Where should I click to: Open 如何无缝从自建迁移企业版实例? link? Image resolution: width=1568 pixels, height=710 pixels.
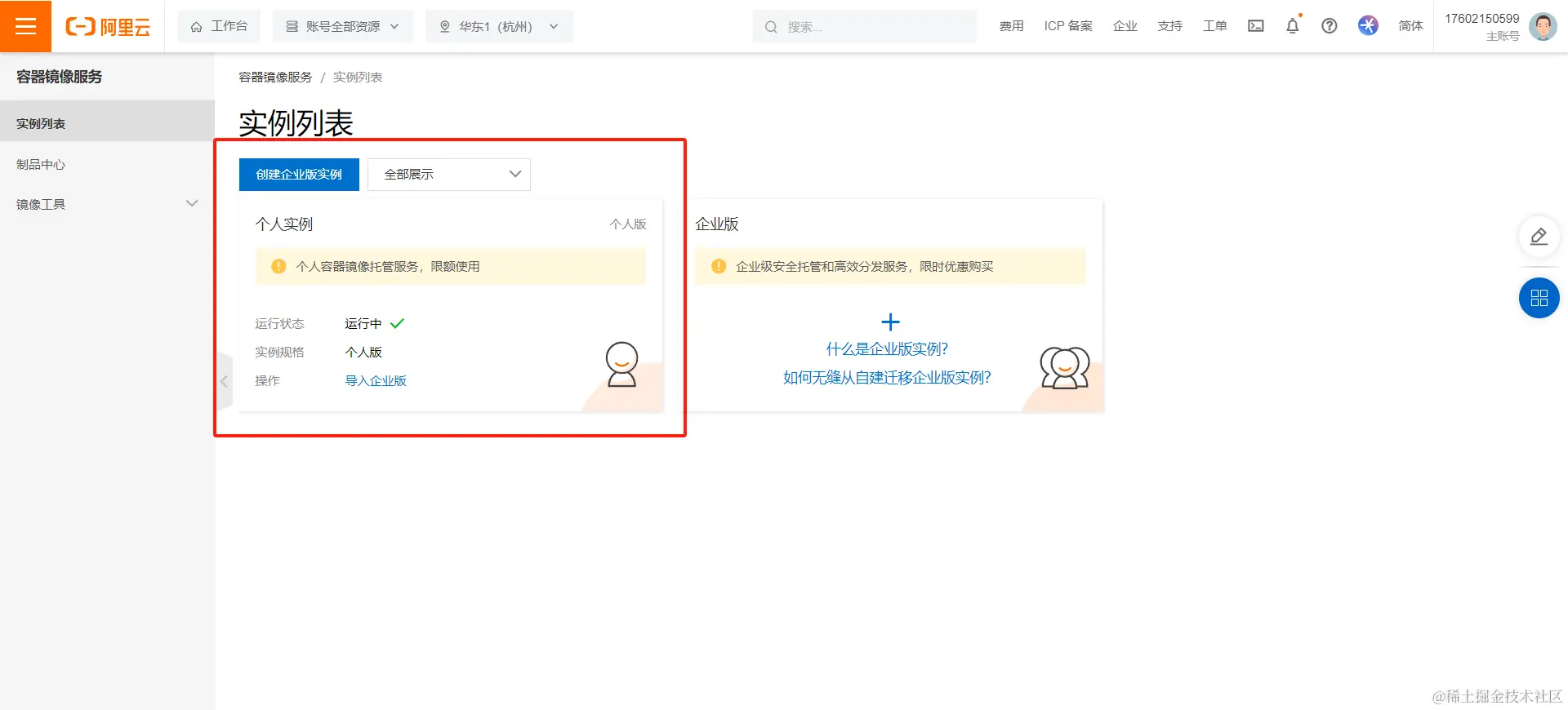click(887, 378)
